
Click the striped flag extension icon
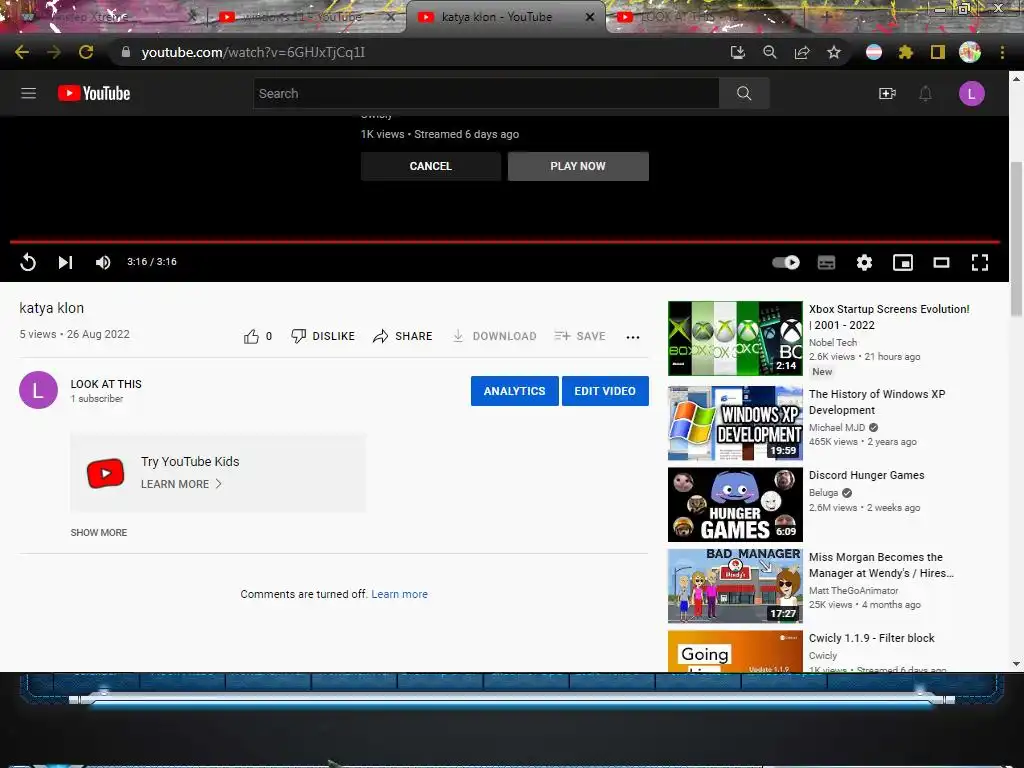pos(874,52)
